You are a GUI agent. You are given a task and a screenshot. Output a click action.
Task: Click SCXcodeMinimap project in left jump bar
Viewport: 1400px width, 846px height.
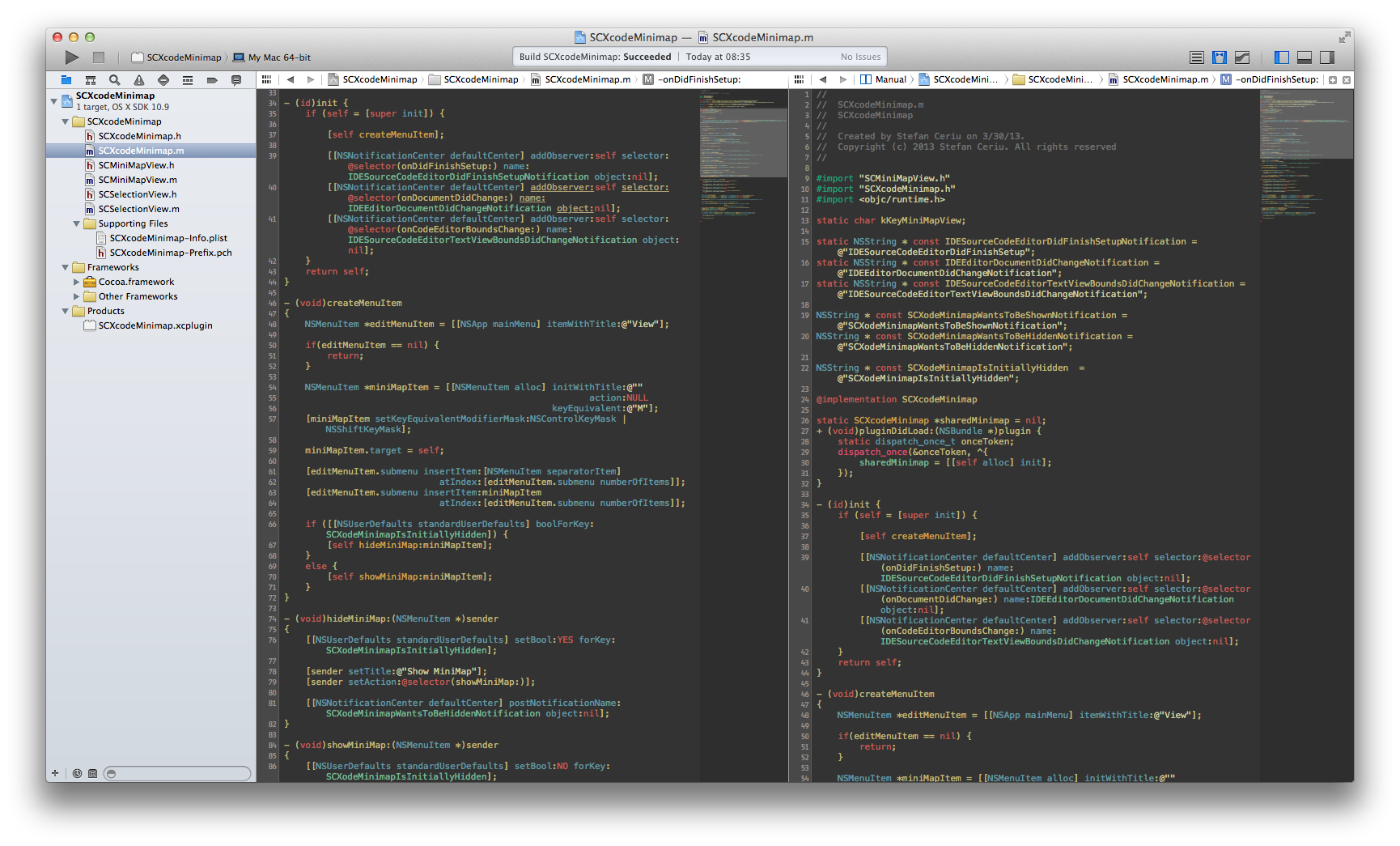pyautogui.click(x=373, y=79)
